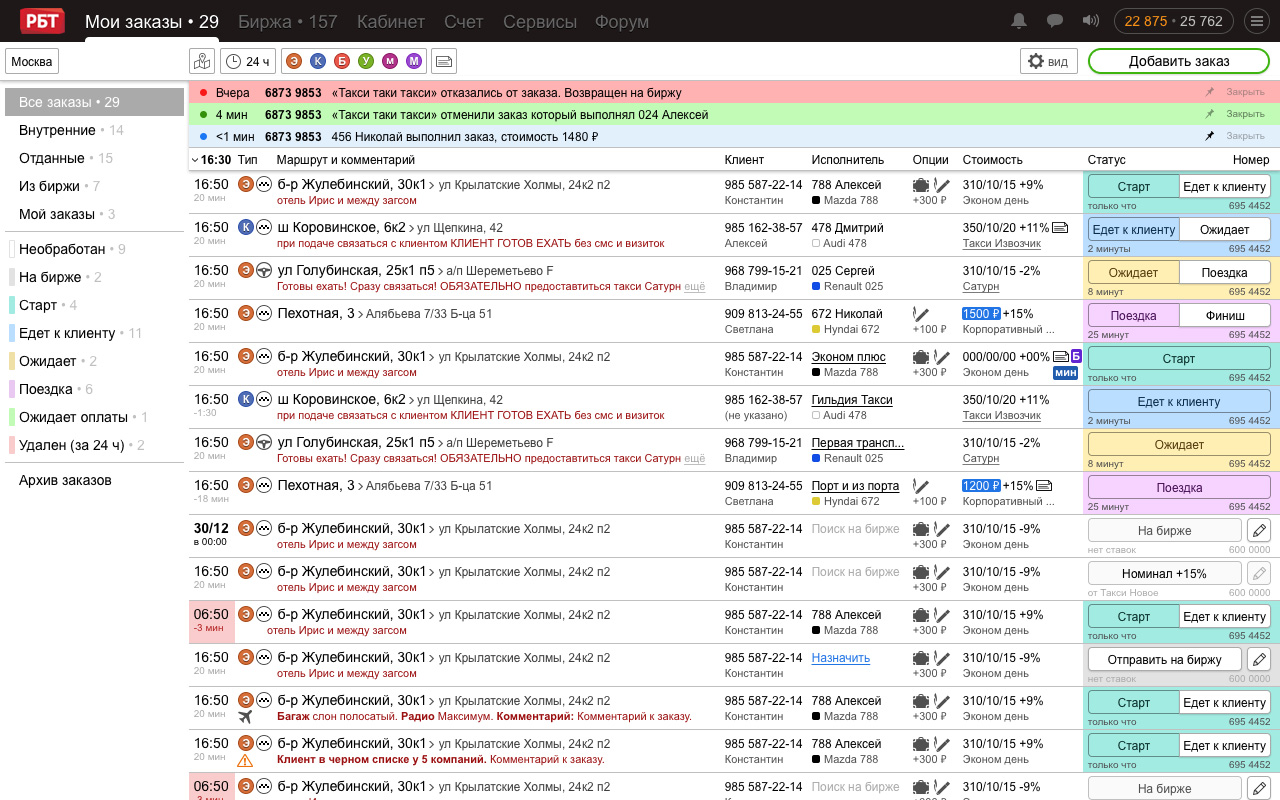Open the 22 875 • 25 762 balance pill

(1174, 21)
